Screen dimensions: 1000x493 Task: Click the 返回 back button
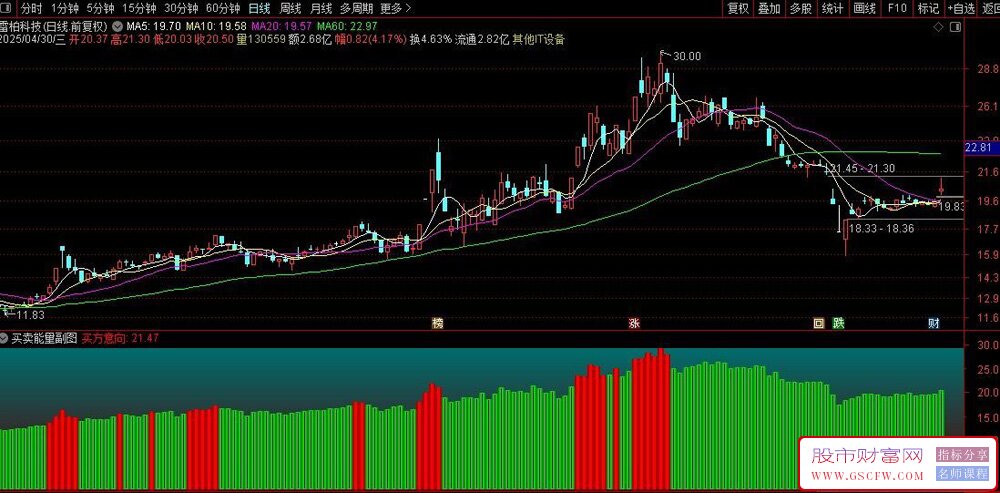990,8
